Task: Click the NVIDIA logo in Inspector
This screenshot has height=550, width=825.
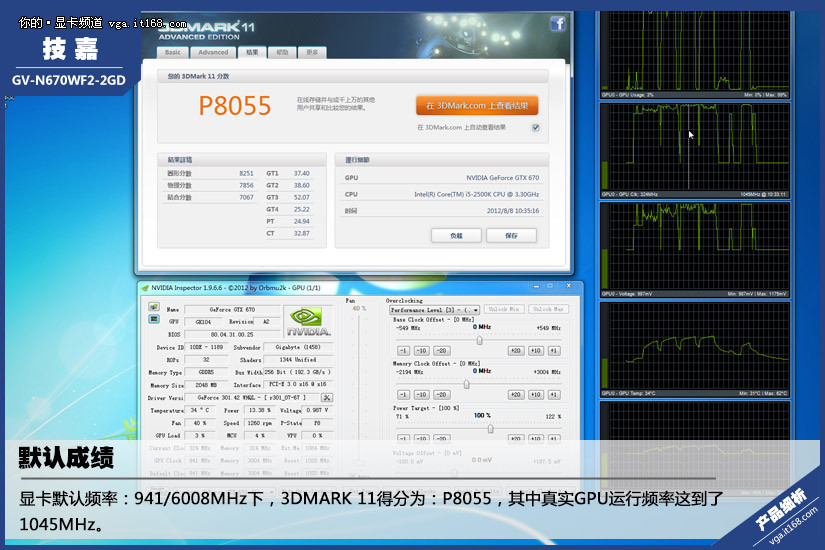Action: 308,321
